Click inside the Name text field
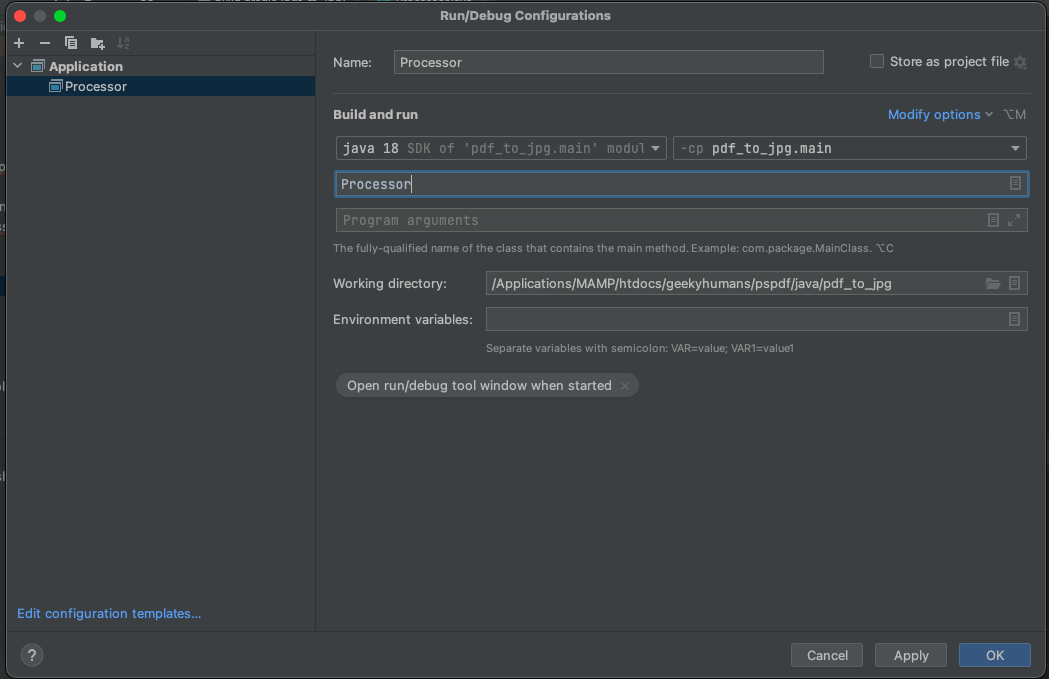 tap(600, 61)
